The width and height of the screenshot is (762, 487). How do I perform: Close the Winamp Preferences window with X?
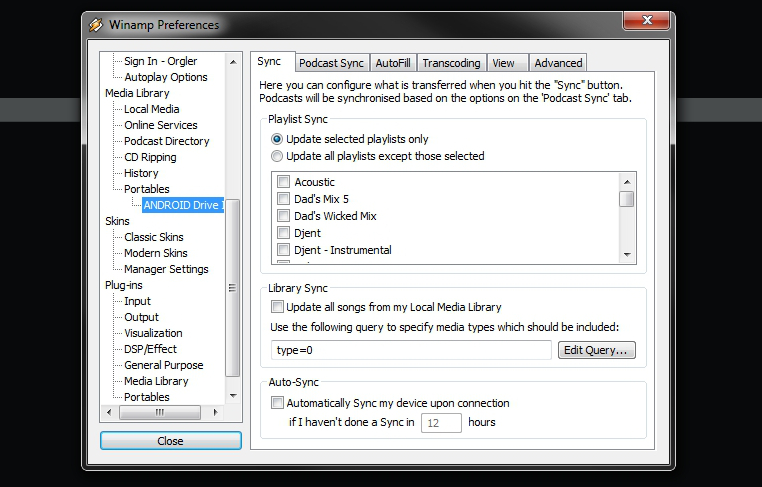tap(646, 20)
